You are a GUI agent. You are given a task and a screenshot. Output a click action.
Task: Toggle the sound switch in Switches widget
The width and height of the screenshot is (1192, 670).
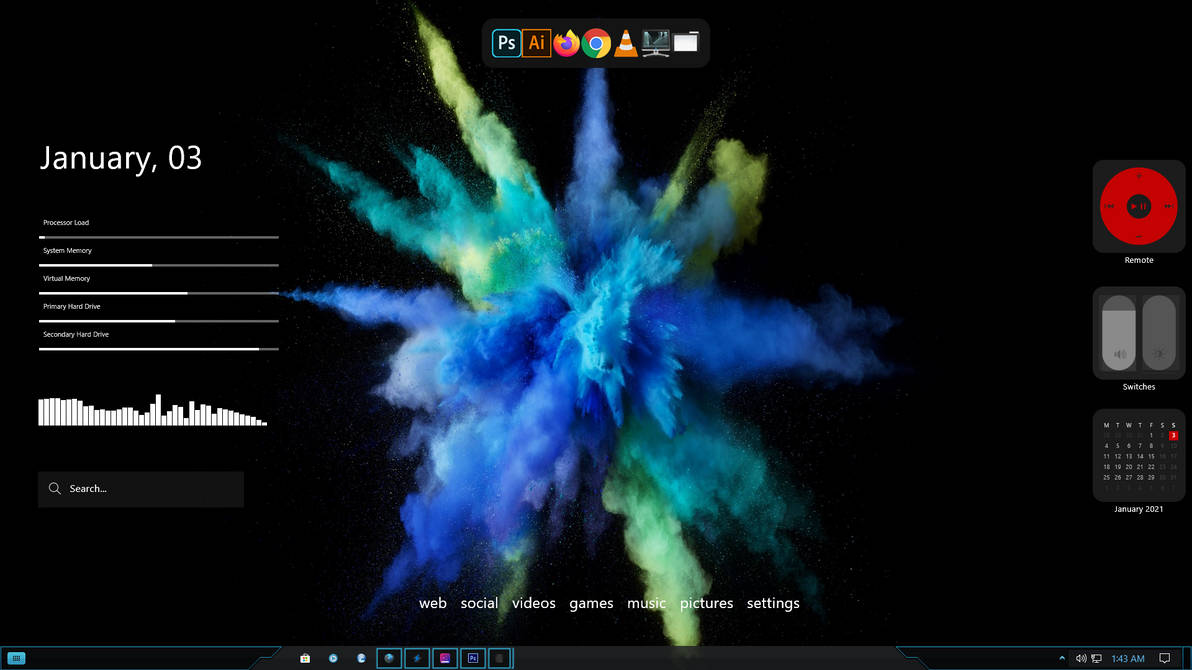[1119, 333]
